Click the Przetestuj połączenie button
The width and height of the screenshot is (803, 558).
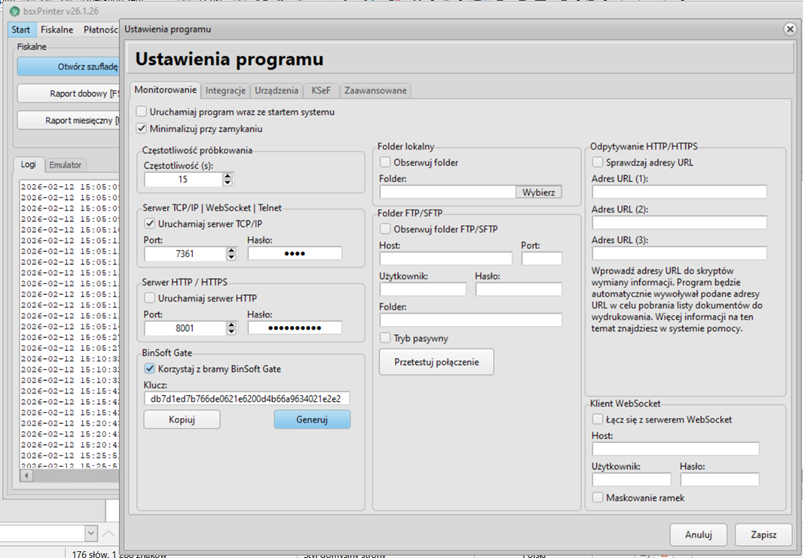[x=436, y=362]
